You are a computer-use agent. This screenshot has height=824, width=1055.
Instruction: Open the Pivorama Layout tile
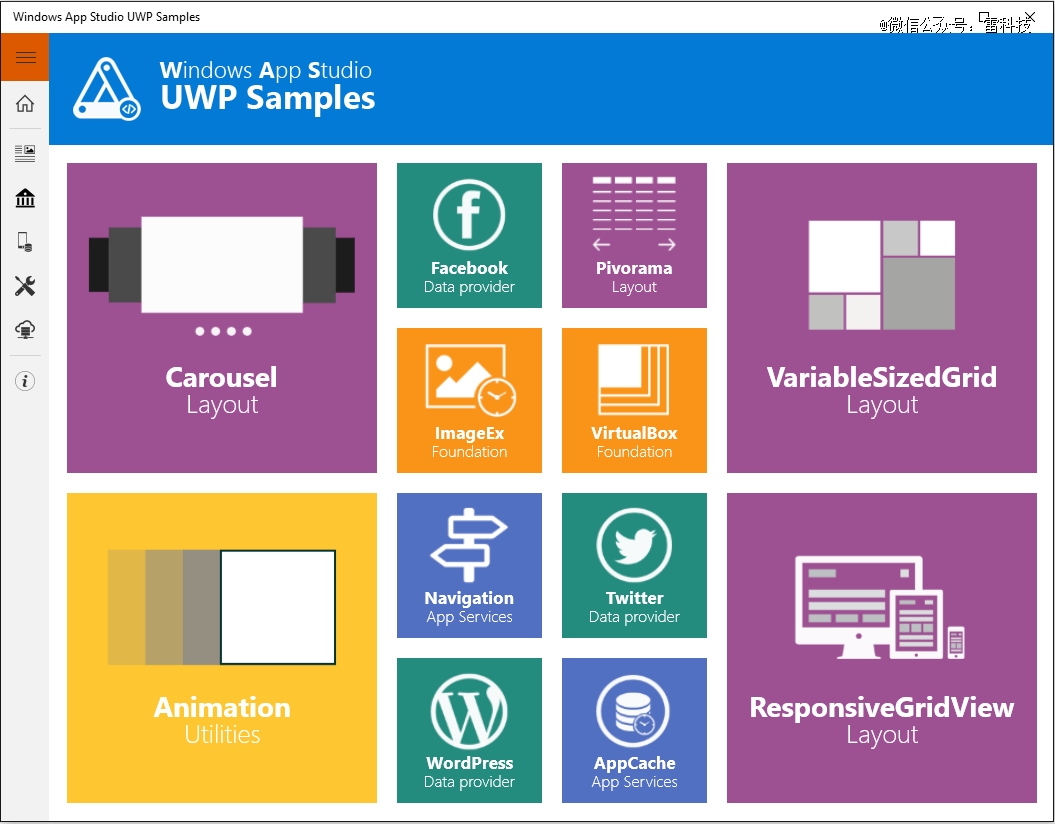[634, 235]
